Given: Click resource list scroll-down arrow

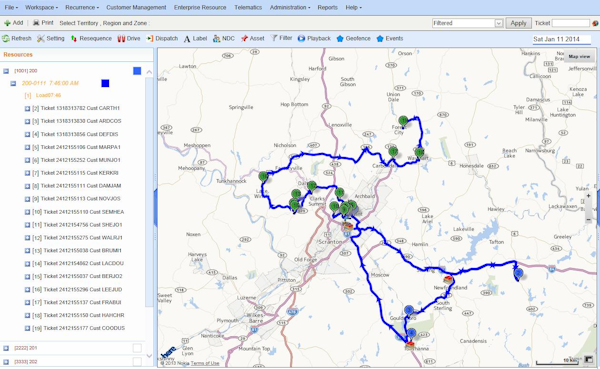Looking at the screenshot, I should click(x=149, y=356).
